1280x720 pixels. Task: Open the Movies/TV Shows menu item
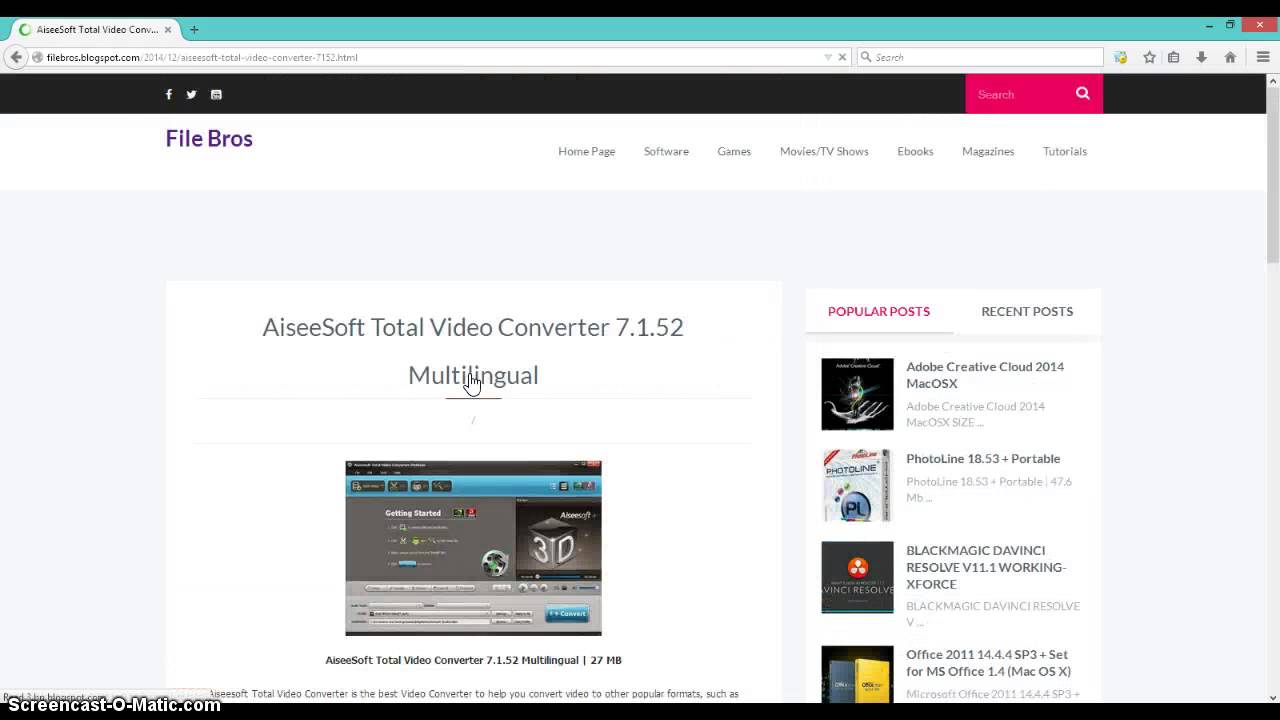point(824,151)
